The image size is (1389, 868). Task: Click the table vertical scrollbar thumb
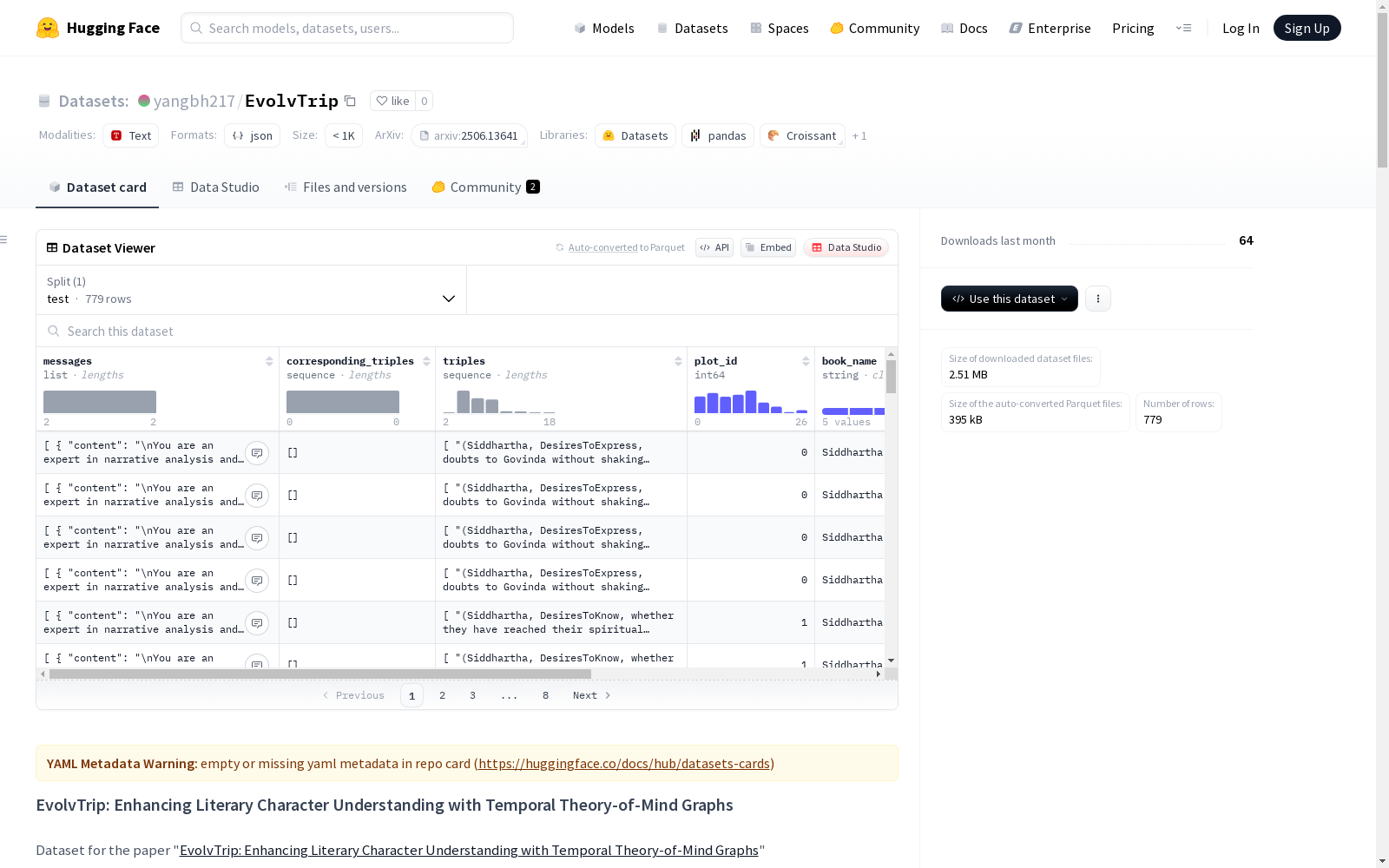point(891,377)
